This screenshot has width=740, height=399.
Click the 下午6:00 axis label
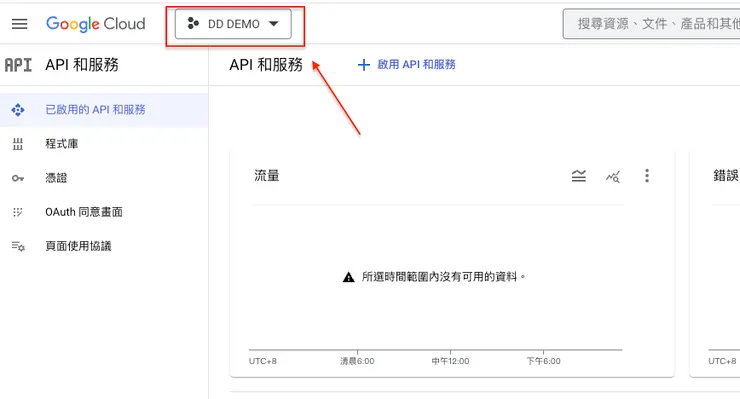coord(544,361)
